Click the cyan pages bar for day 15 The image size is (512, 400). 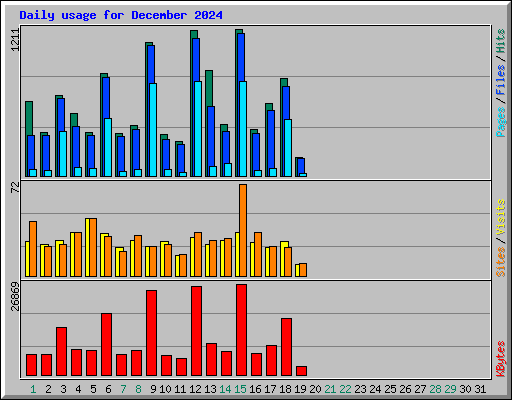pos(243,129)
